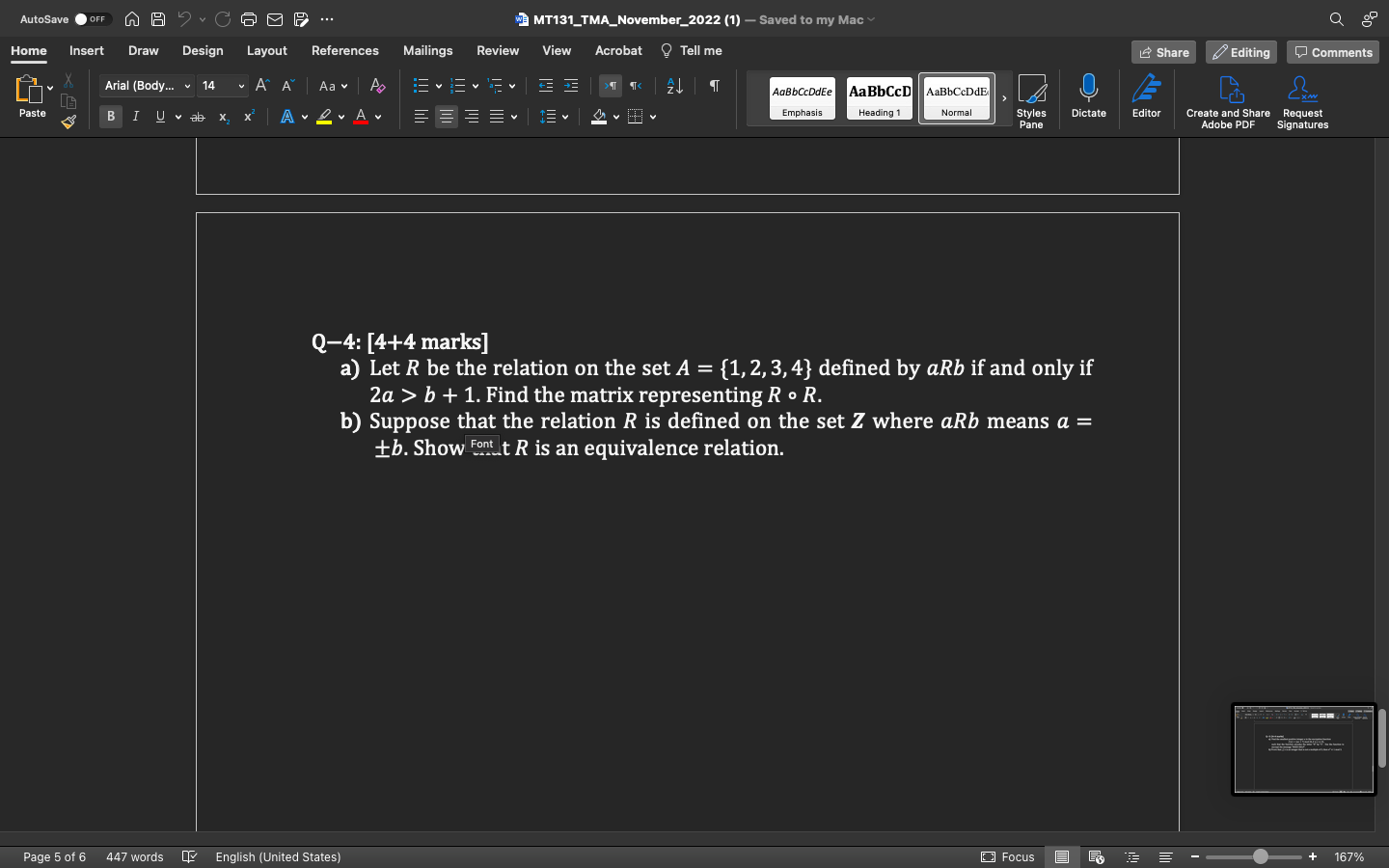1389x868 pixels.
Task: Click the vertical scrollbar thumb
Action: (1382, 738)
